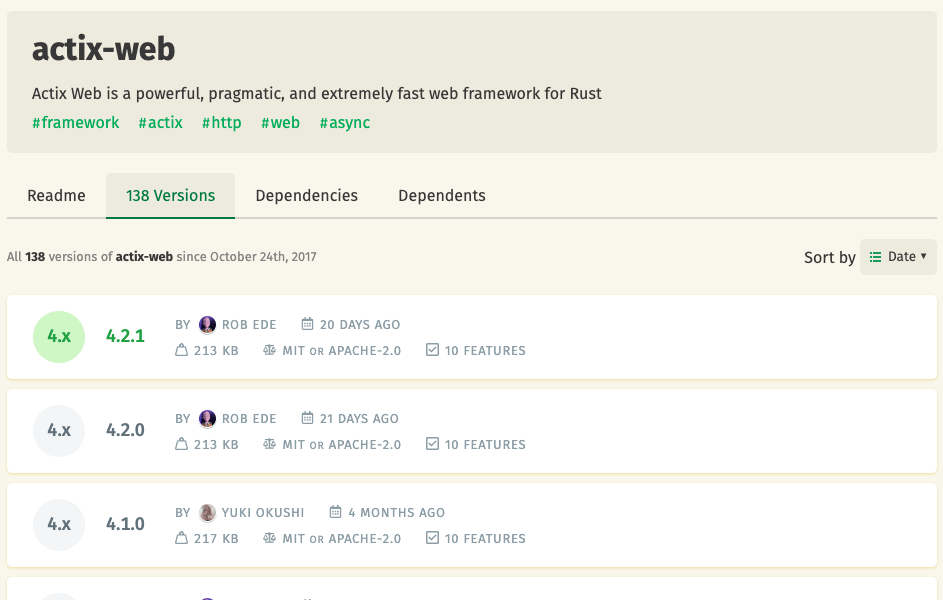943x600 pixels.
Task: Click features checkbox icon on 4.1.0 row
Action: (x=432, y=538)
